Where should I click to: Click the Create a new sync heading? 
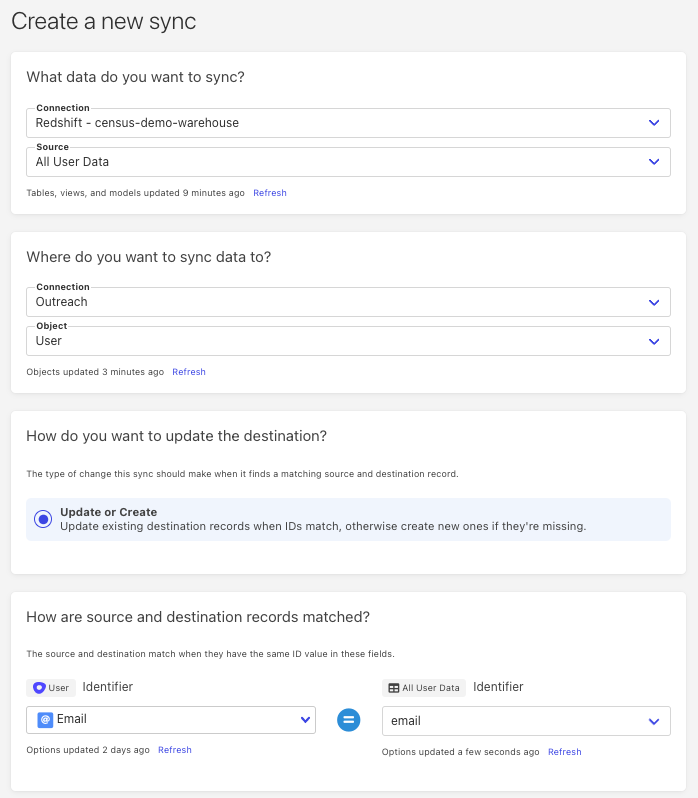[x=104, y=21]
